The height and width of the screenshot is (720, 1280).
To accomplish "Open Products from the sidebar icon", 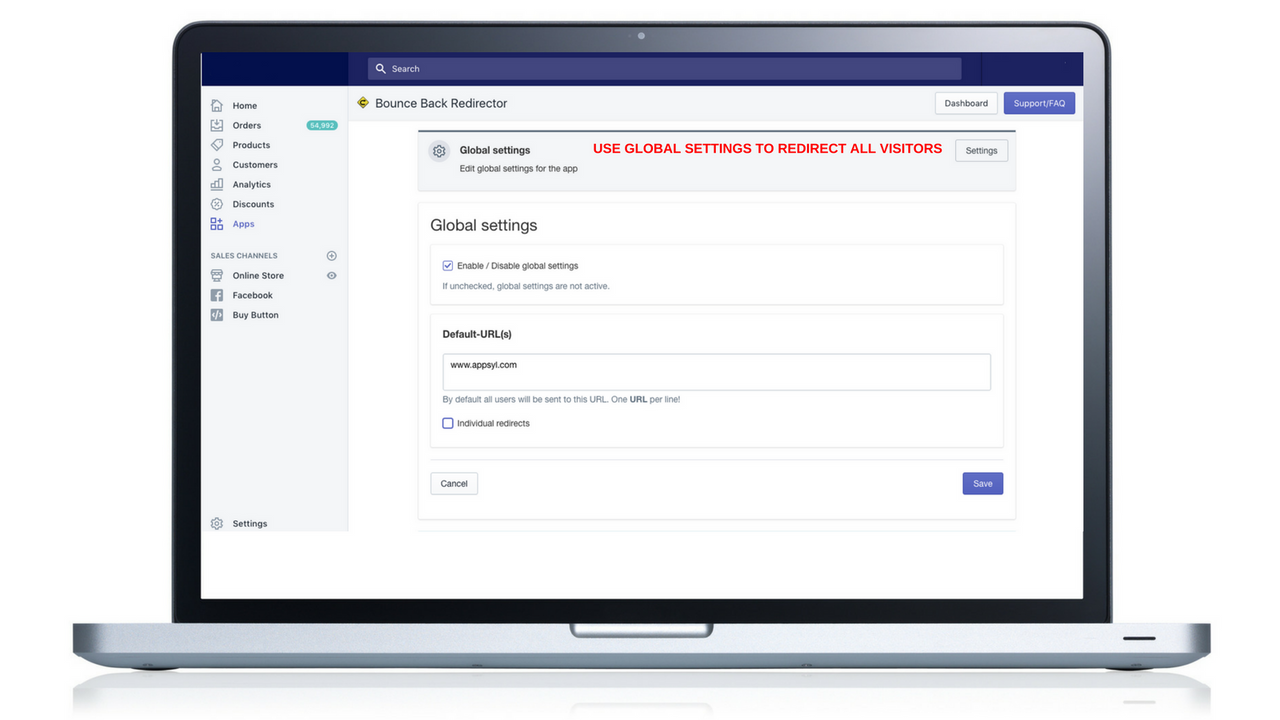I will [x=216, y=144].
